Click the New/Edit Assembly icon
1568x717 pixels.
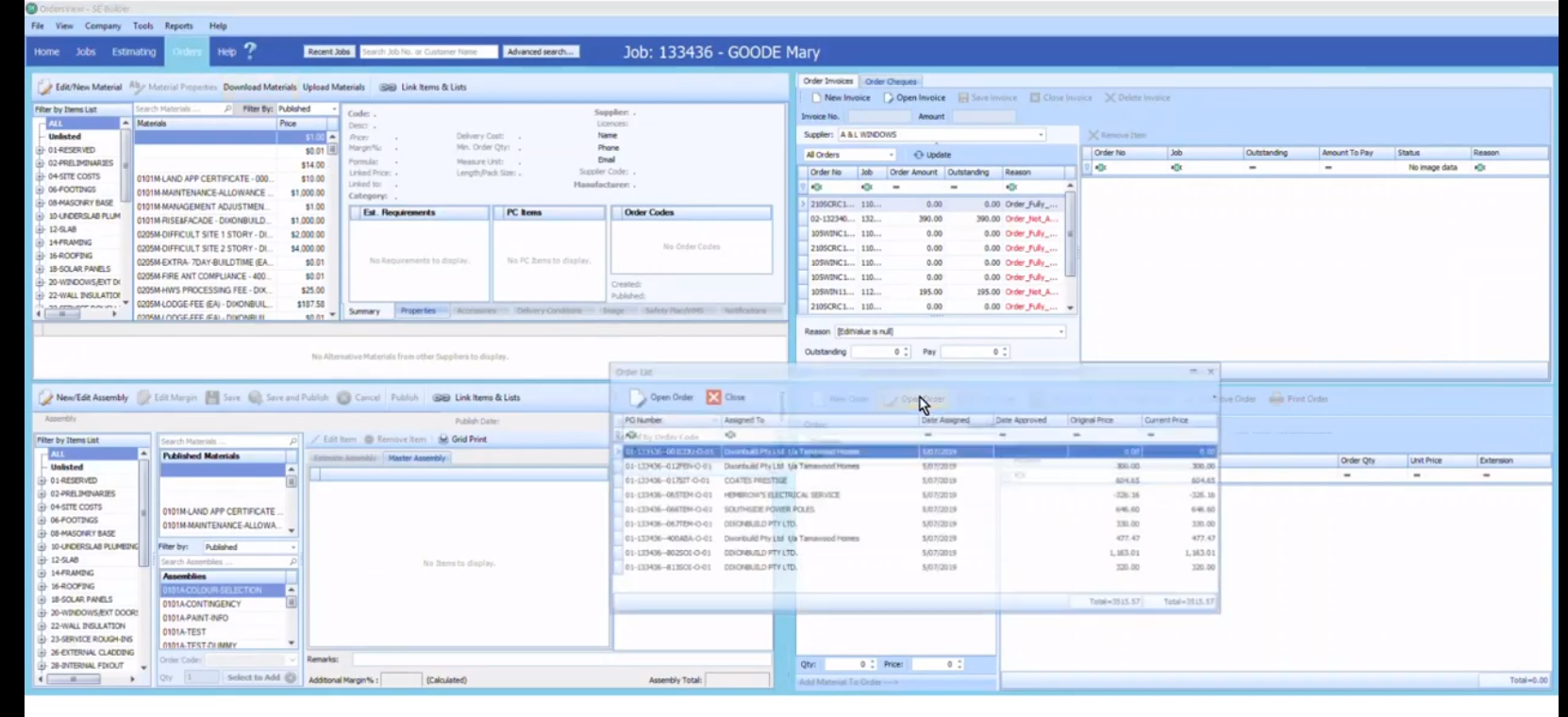tap(45, 397)
